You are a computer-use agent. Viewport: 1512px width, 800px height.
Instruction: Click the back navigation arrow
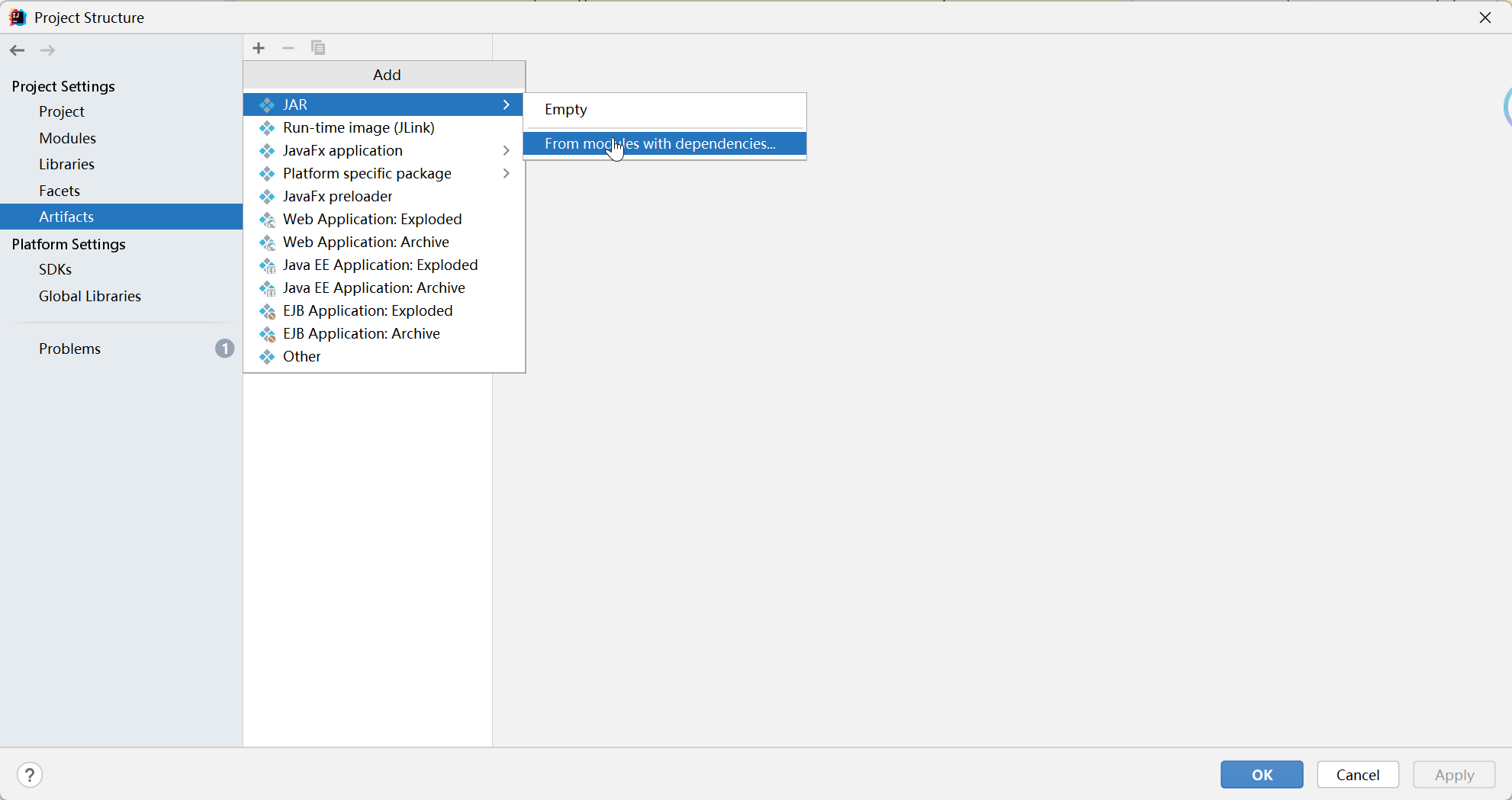tap(18, 50)
